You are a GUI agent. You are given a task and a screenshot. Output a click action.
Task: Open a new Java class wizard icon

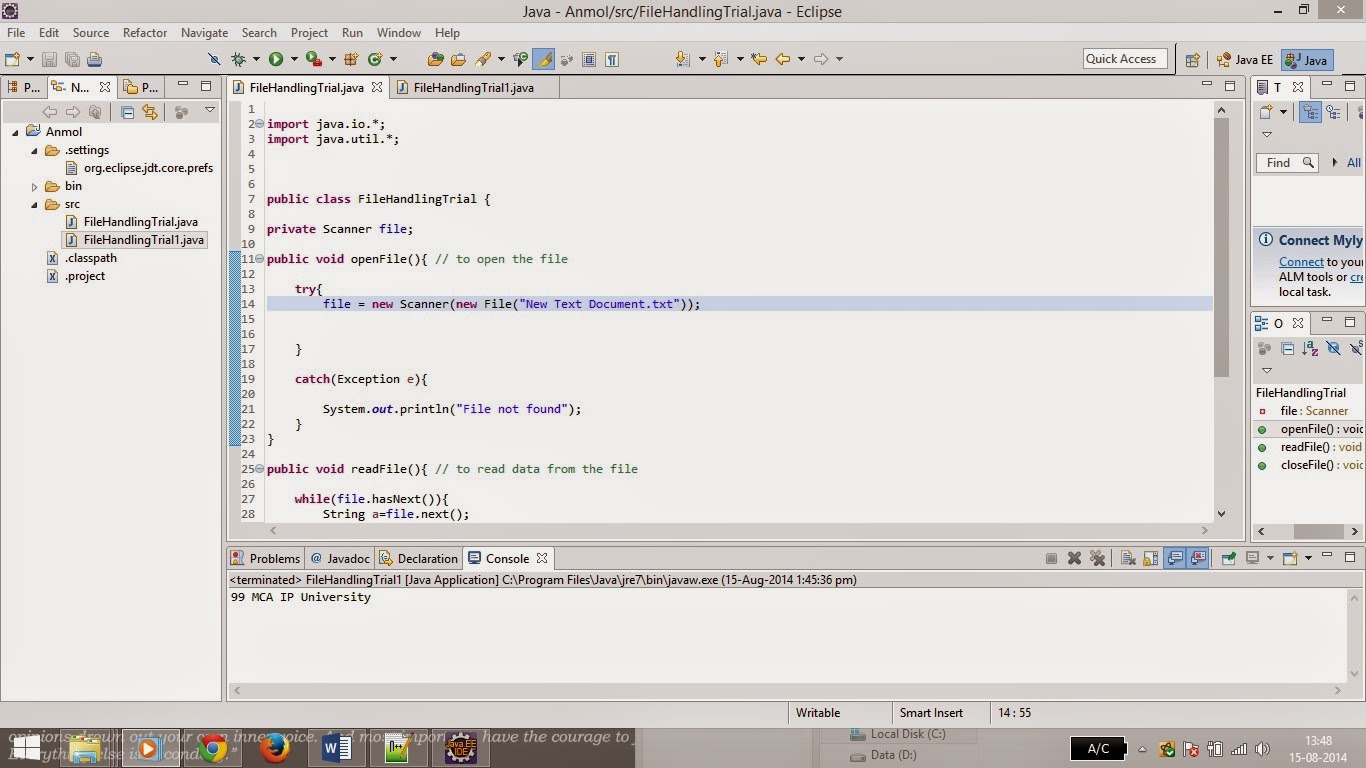tap(375, 59)
